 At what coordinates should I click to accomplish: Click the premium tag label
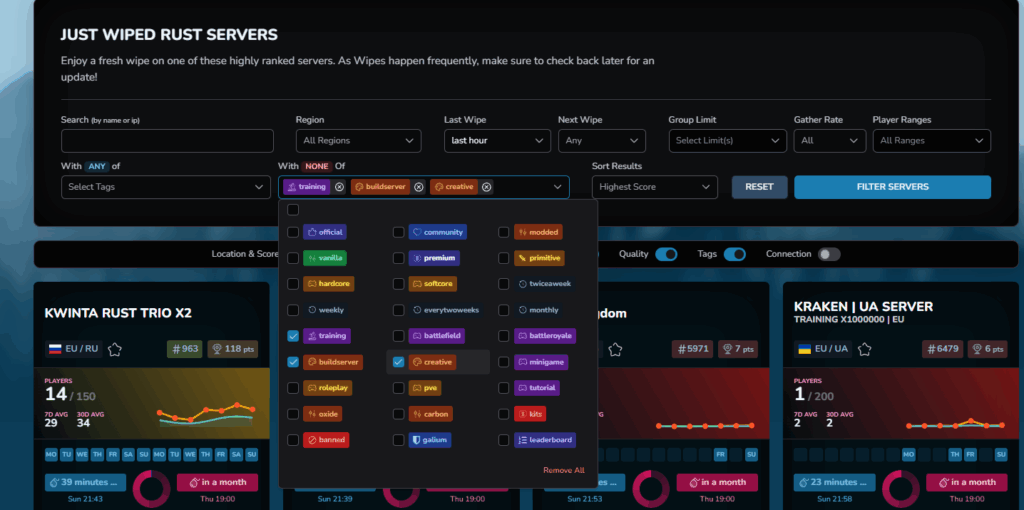(x=434, y=258)
